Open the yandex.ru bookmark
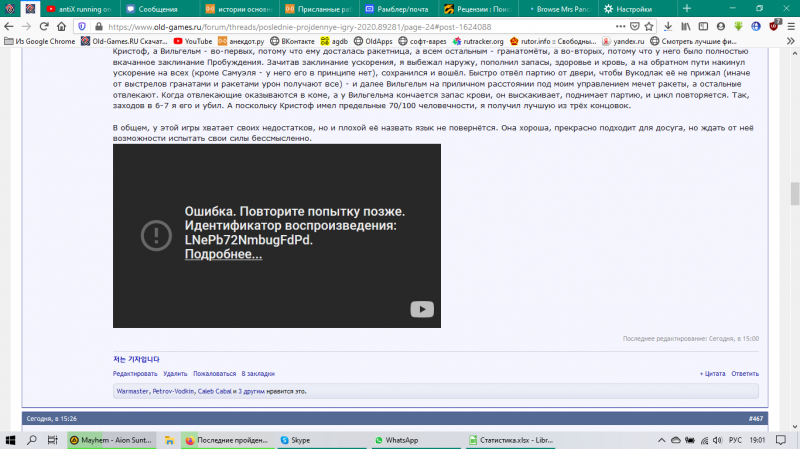This screenshot has height=449, width=800. coord(623,41)
